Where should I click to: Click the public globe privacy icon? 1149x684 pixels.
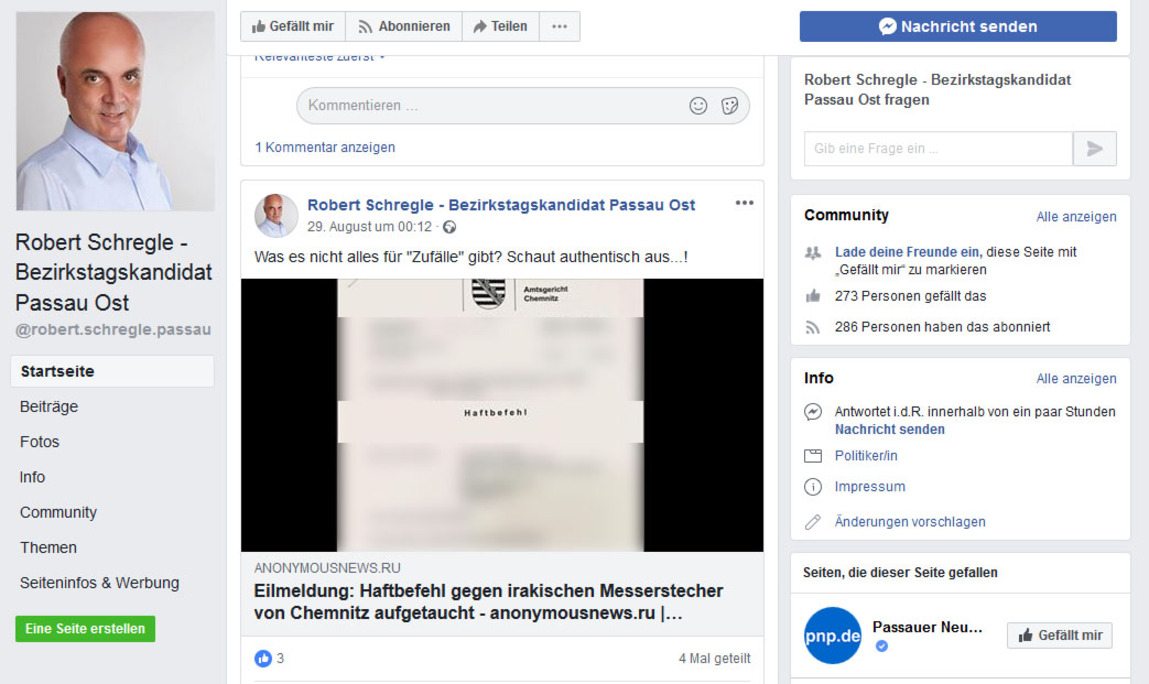coord(449,227)
